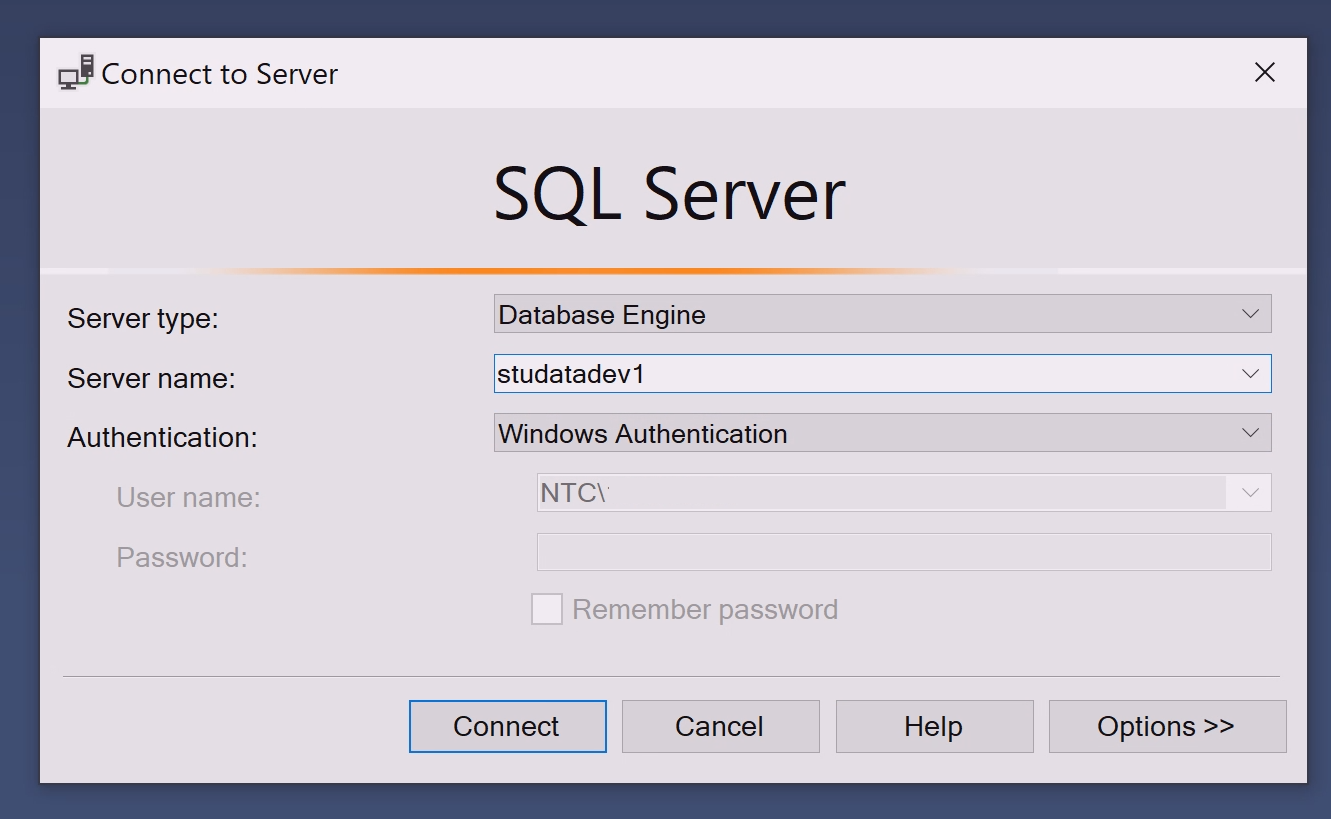Viewport: 1331px width, 819px height.
Task: Click the Cancel button
Action: click(x=720, y=726)
